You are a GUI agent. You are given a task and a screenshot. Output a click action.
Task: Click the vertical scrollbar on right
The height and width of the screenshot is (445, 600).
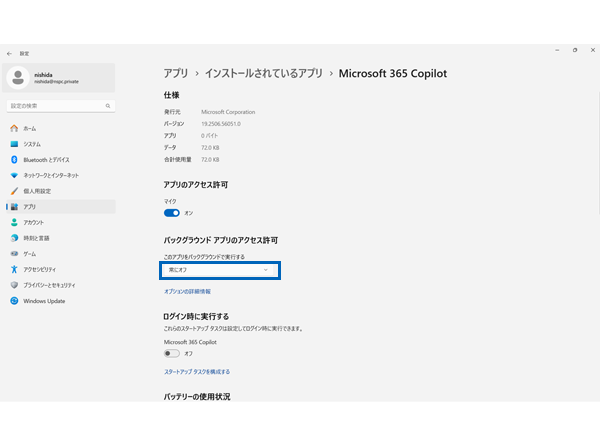click(x=598, y=153)
